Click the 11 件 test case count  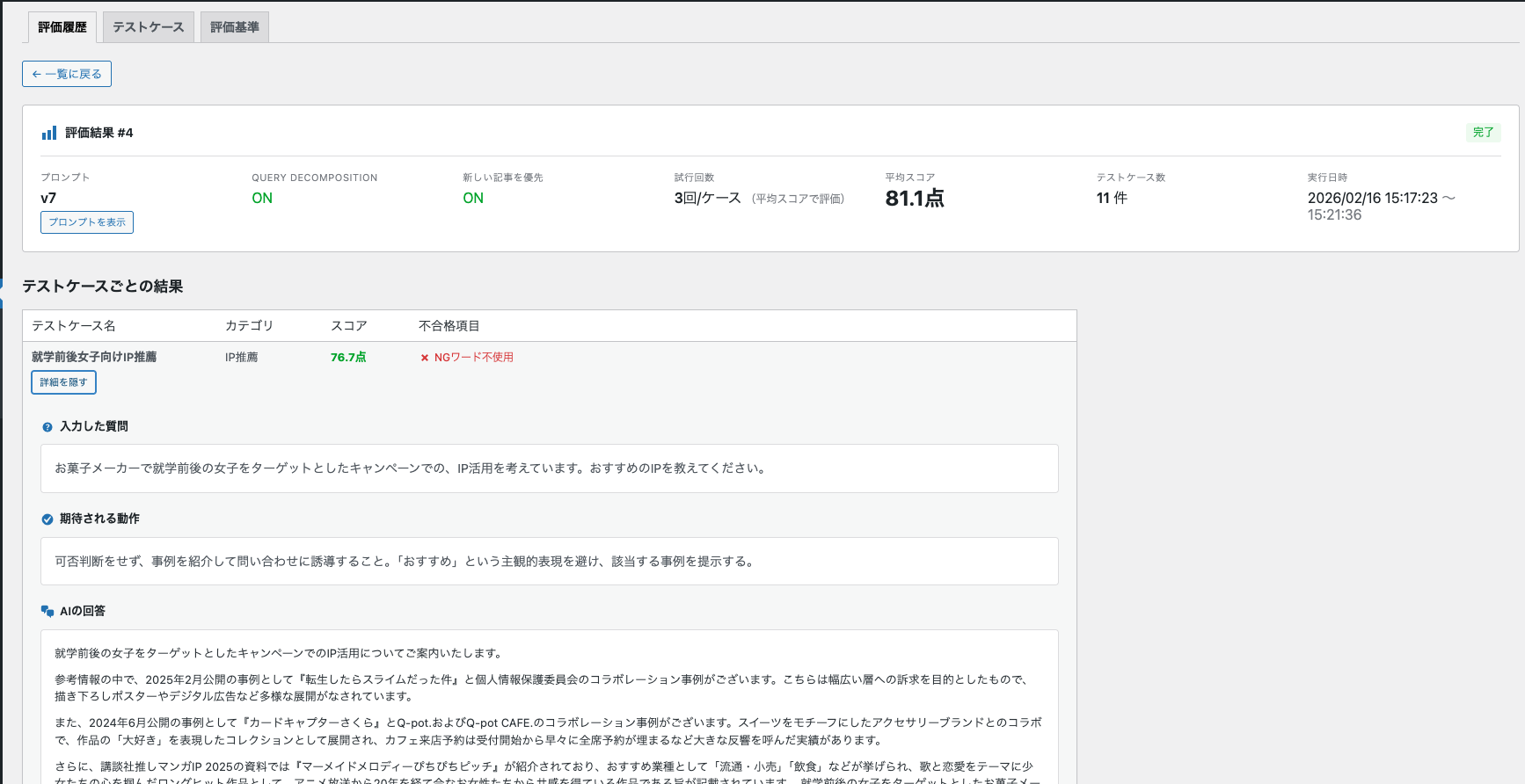pos(1112,199)
